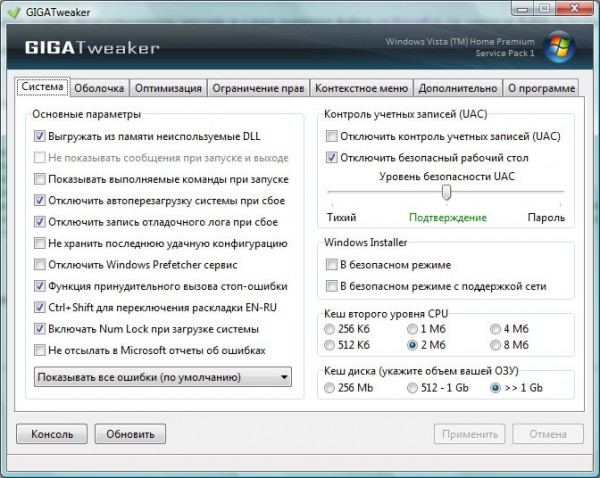Click the Windows Vista logo orb
Image resolution: width=600 pixels, height=478 pixels.
pyautogui.click(x=559, y=47)
